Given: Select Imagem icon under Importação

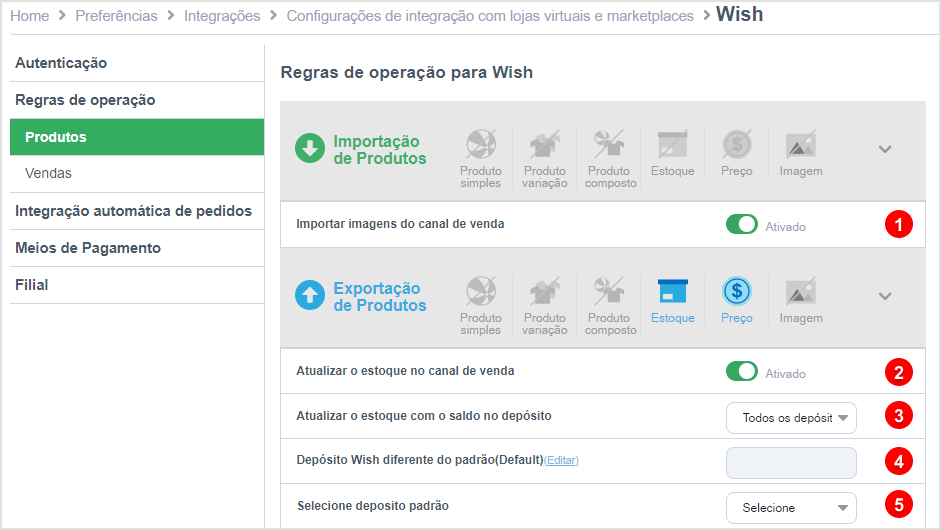Looking at the screenshot, I should [x=801, y=144].
